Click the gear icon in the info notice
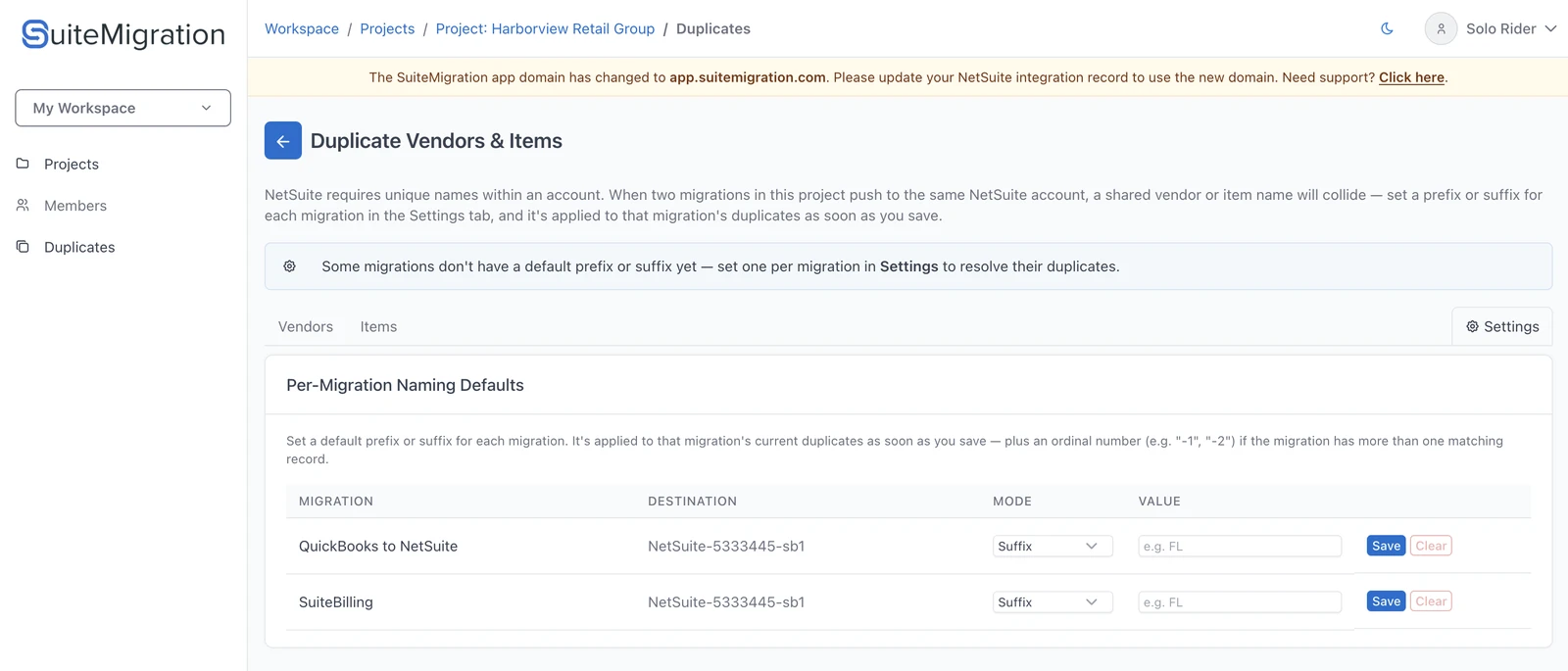Viewport: 1568px width, 671px height. pos(290,266)
